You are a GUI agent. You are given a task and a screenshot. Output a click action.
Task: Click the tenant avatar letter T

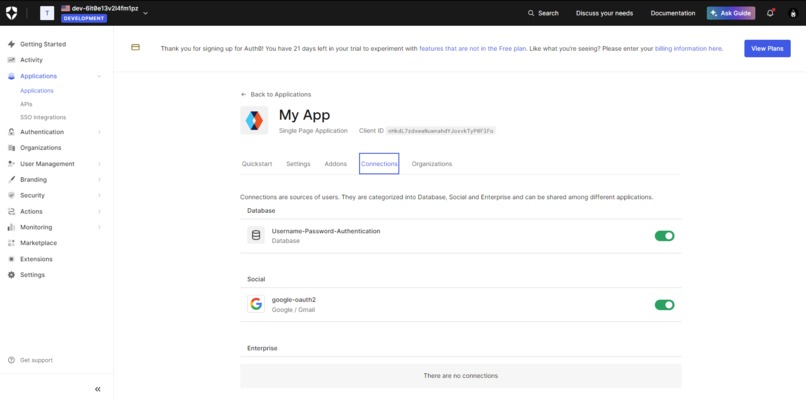(x=47, y=13)
